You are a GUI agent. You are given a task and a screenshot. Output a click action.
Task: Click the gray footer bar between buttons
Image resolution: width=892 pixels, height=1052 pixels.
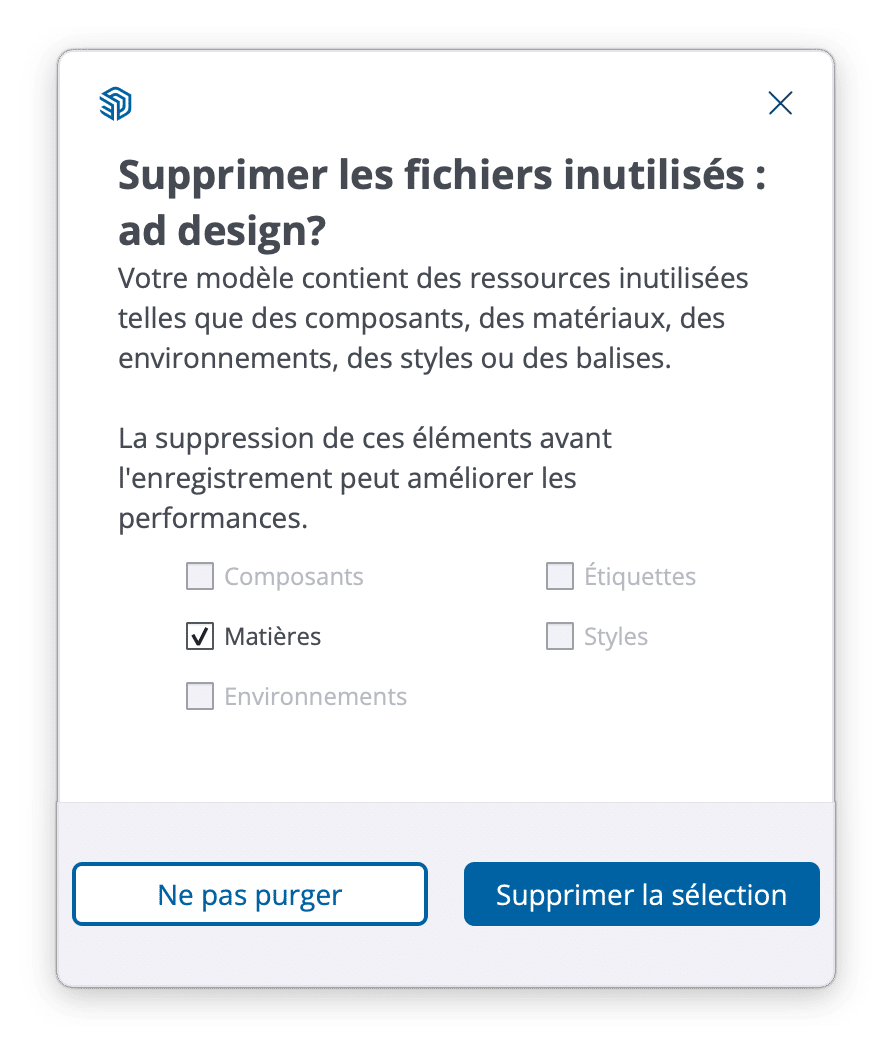pos(446,894)
